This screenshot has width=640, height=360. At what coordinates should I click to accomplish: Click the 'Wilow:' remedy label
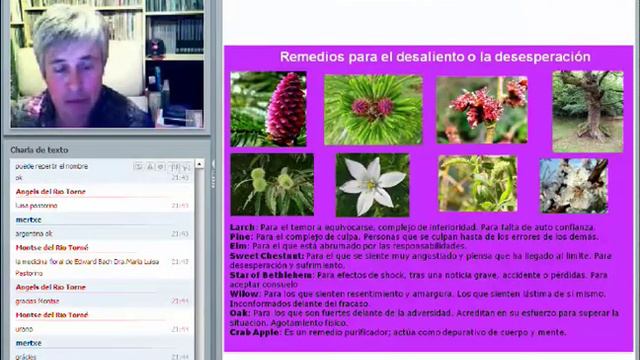[x=244, y=294]
